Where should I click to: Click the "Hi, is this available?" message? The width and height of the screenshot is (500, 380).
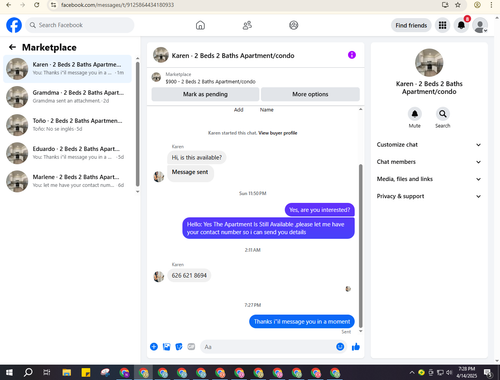click(x=197, y=158)
